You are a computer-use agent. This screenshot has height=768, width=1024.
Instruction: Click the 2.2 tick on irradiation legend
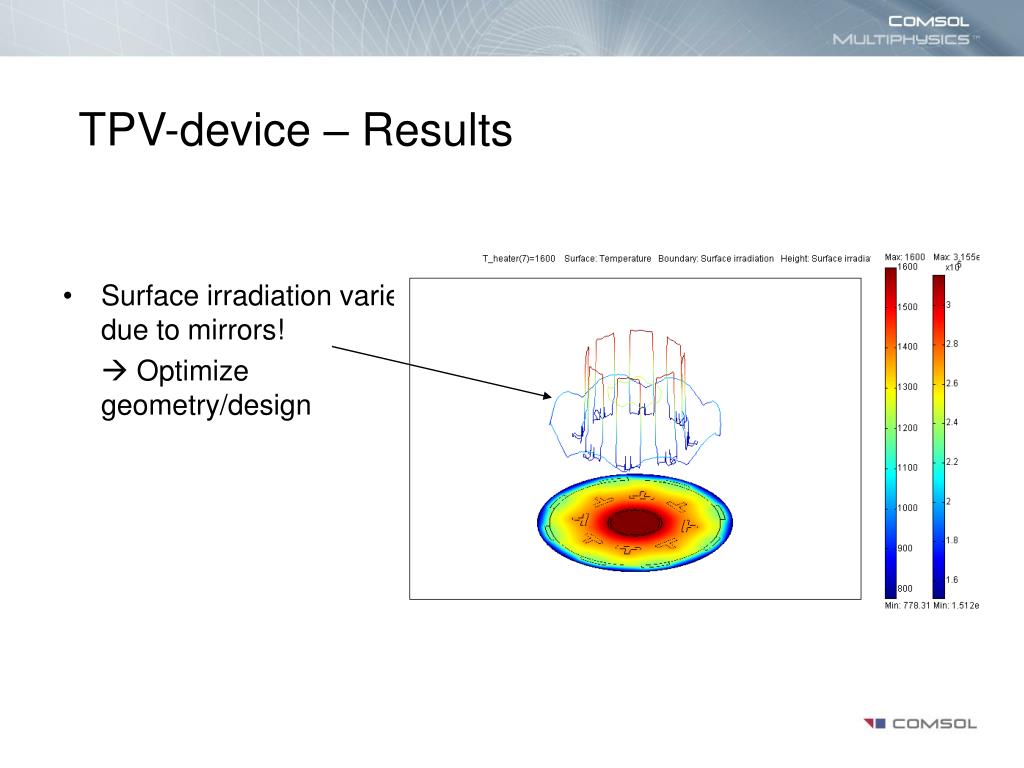952,462
